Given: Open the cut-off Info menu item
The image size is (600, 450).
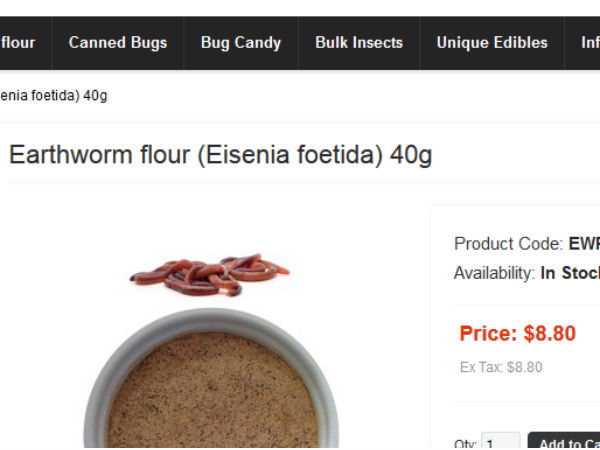Looking at the screenshot, I should tap(590, 43).
